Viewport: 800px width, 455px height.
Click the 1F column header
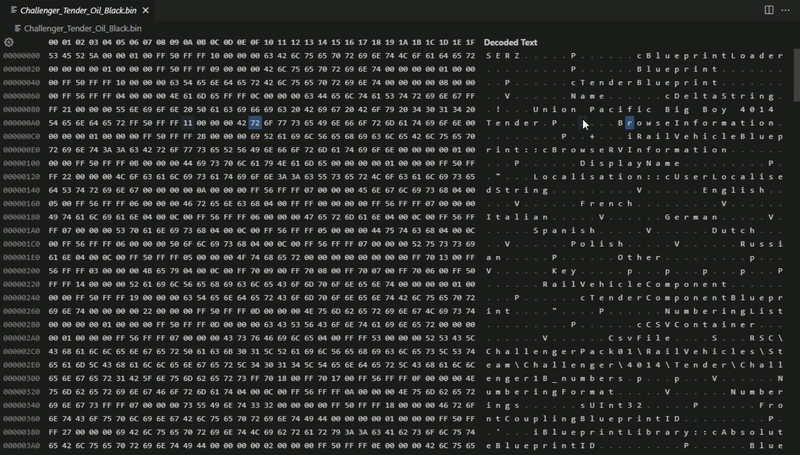pos(470,42)
